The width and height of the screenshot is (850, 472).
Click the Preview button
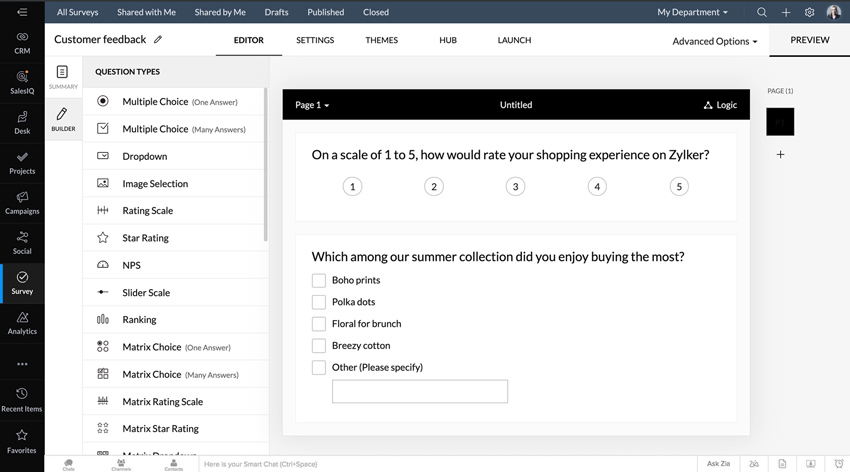pos(809,40)
